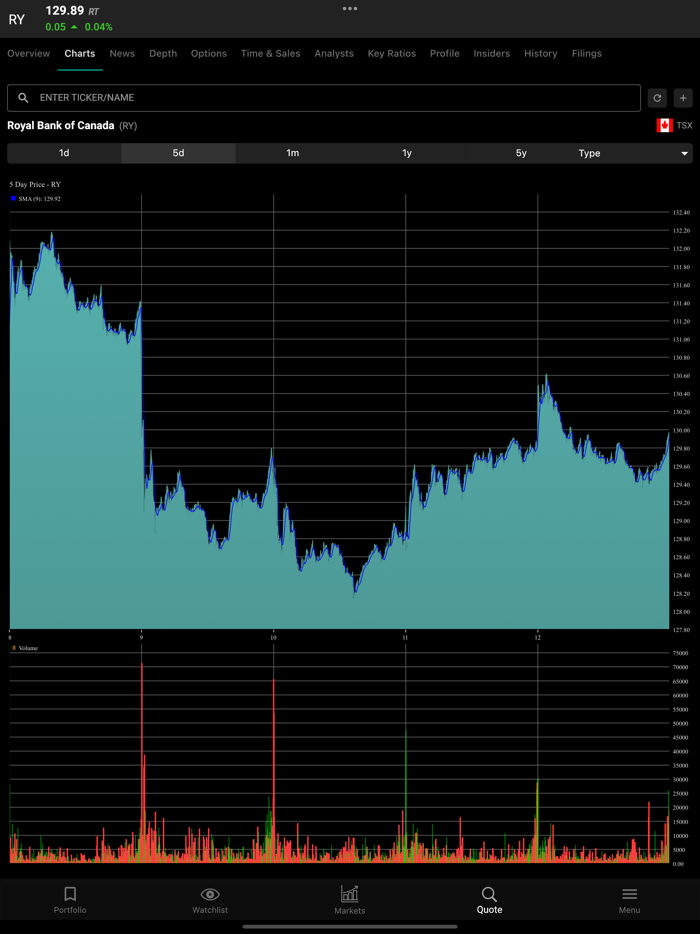Switch to the Insiders tab
The width and height of the screenshot is (700, 934).
(x=491, y=54)
